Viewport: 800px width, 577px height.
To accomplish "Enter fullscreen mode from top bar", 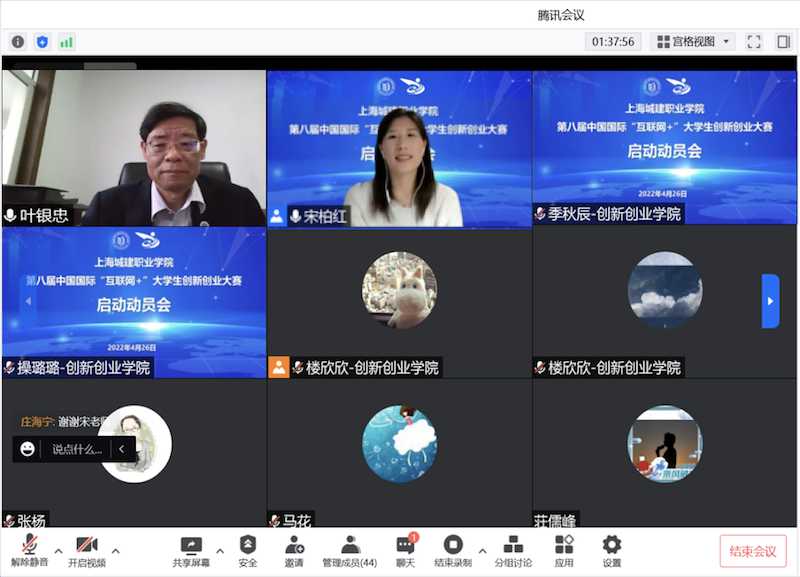I will (754, 42).
